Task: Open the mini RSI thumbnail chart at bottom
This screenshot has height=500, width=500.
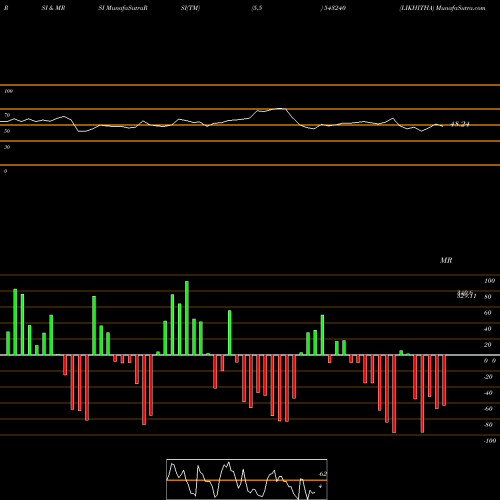Action: click(x=247, y=479)
